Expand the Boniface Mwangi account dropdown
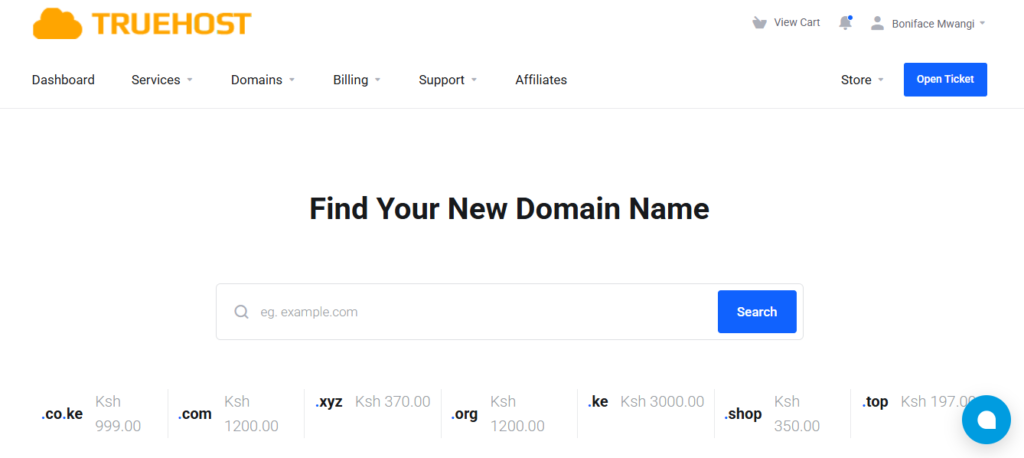Image resolution: width=1024 pixels, height=458 pixels. [938, 23]
